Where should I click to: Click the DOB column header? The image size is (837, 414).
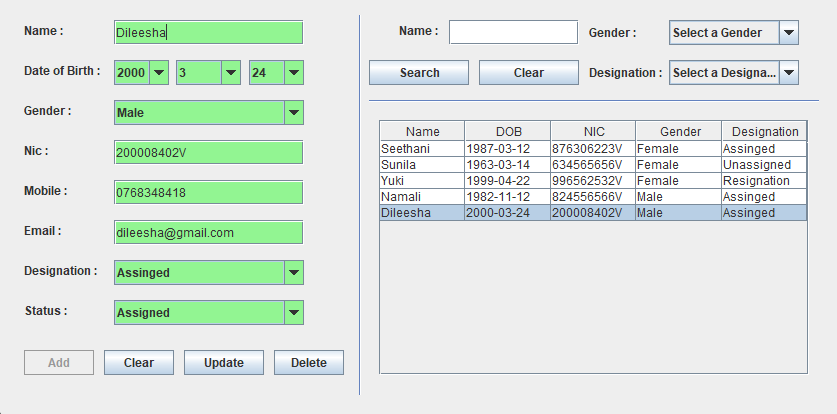(x=507, y=132)
